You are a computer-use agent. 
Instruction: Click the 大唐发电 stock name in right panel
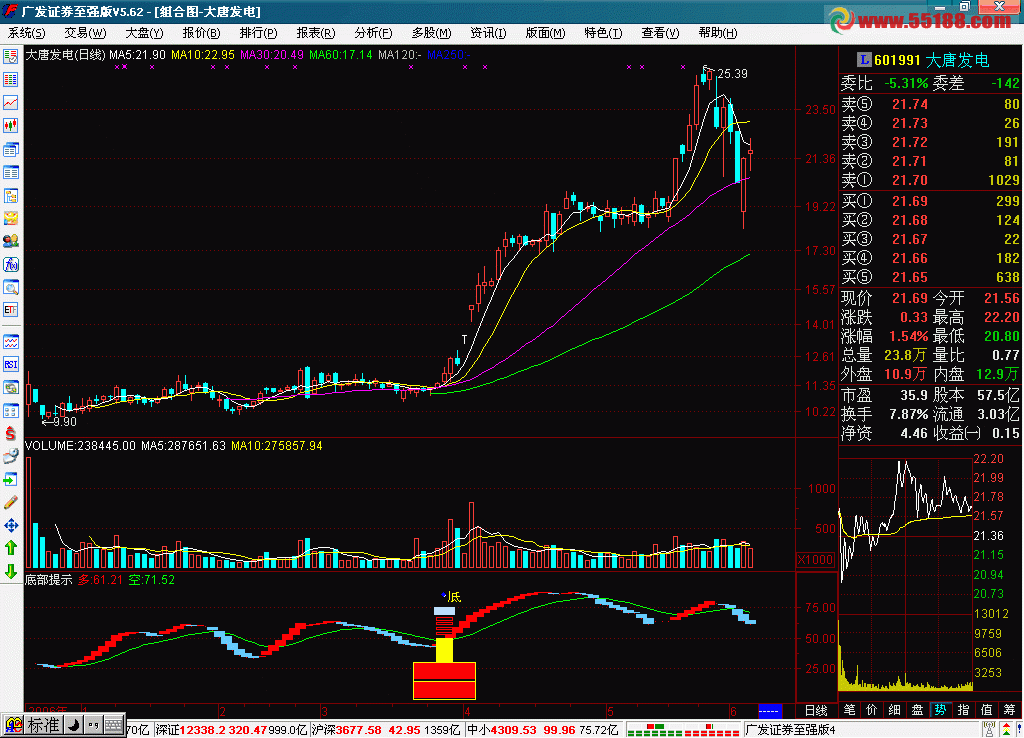coord(957,60)
